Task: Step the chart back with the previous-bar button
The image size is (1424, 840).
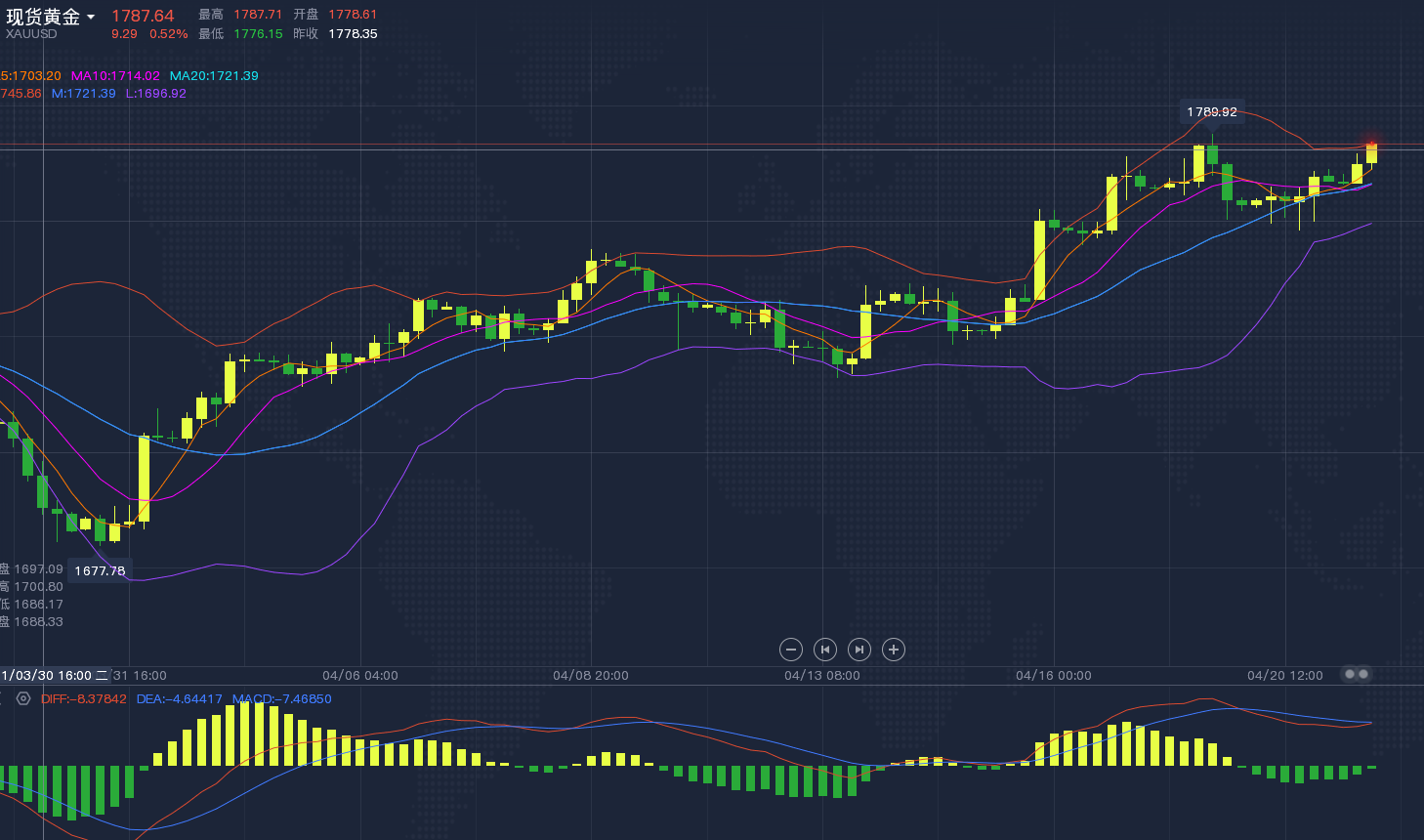Action: pyautogui.click(x=825, y=650)
